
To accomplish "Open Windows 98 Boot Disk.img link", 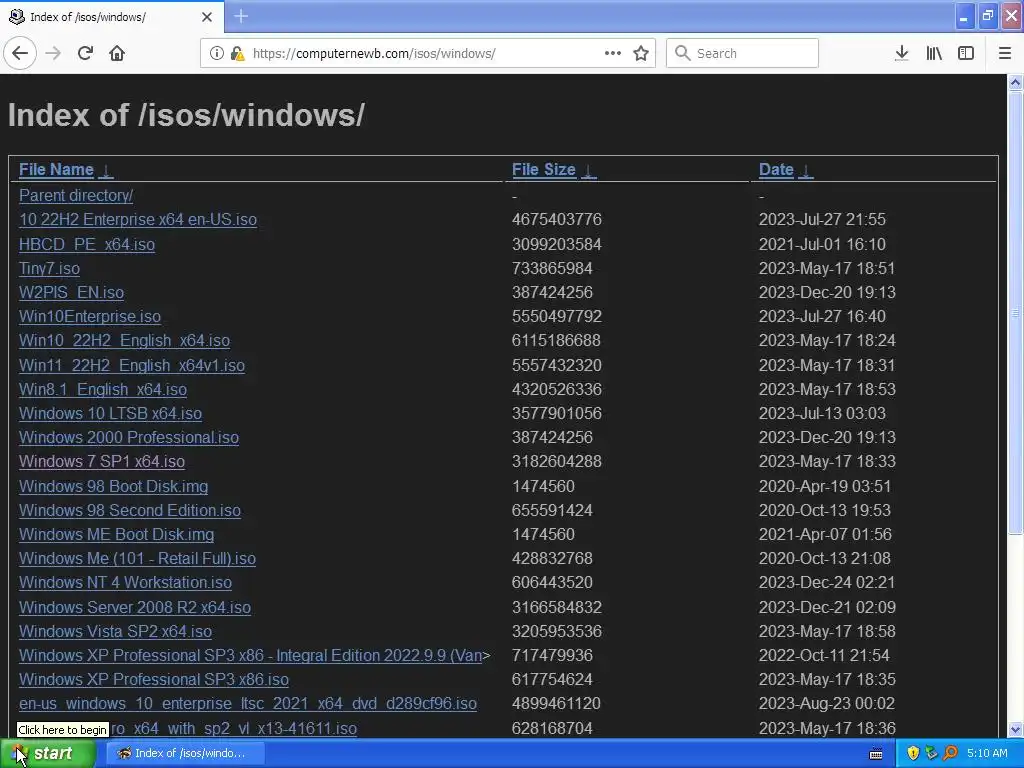I will (114, 487).
